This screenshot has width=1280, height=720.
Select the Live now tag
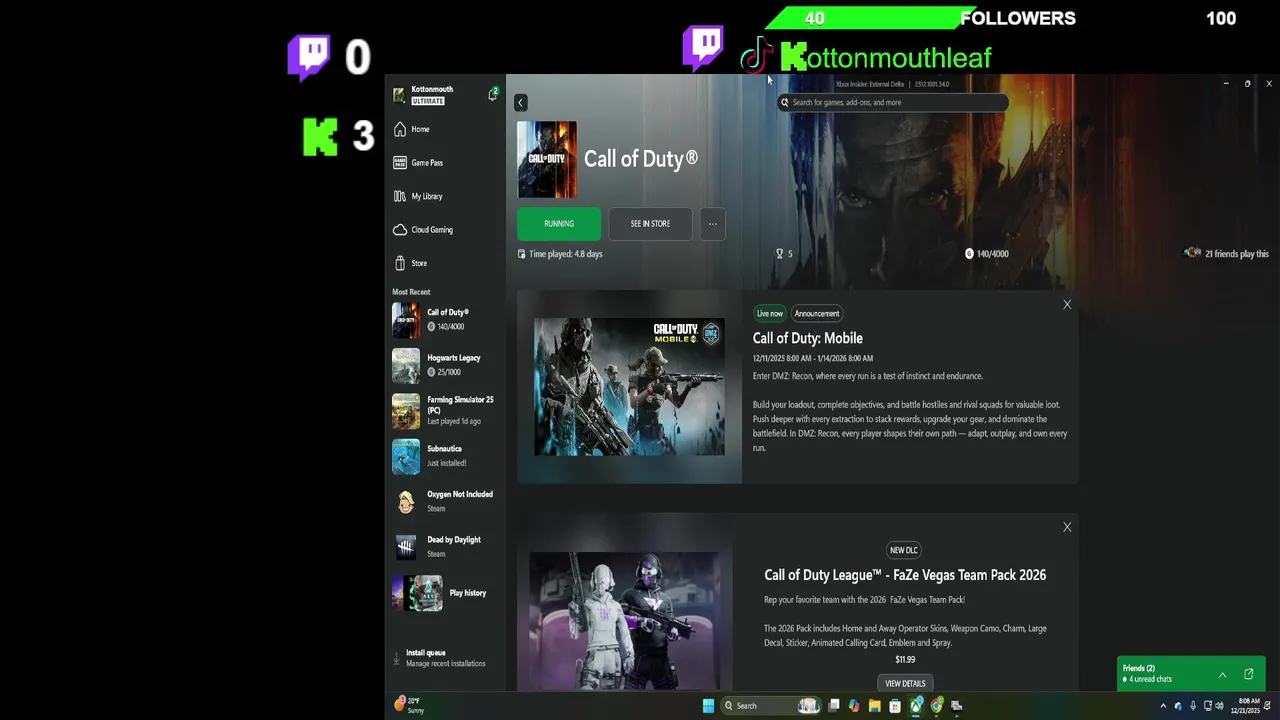pos(770,313)
